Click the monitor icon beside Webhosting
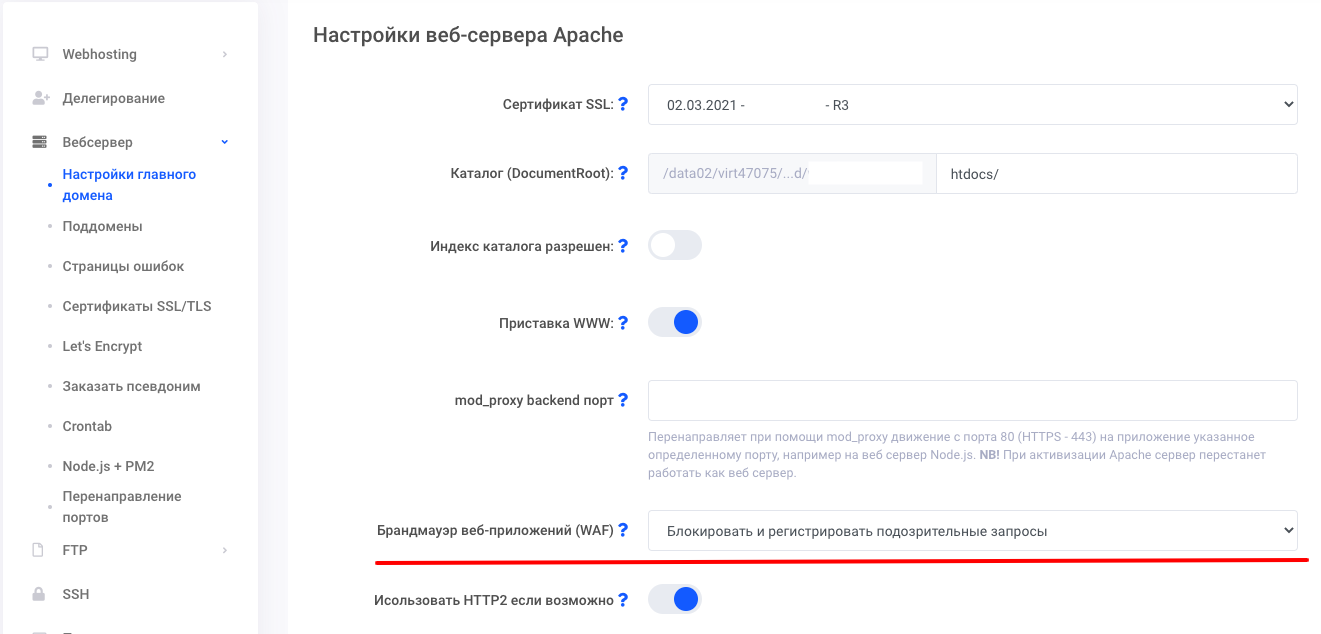Screen dimensions: 1321x634 [40, 54]
